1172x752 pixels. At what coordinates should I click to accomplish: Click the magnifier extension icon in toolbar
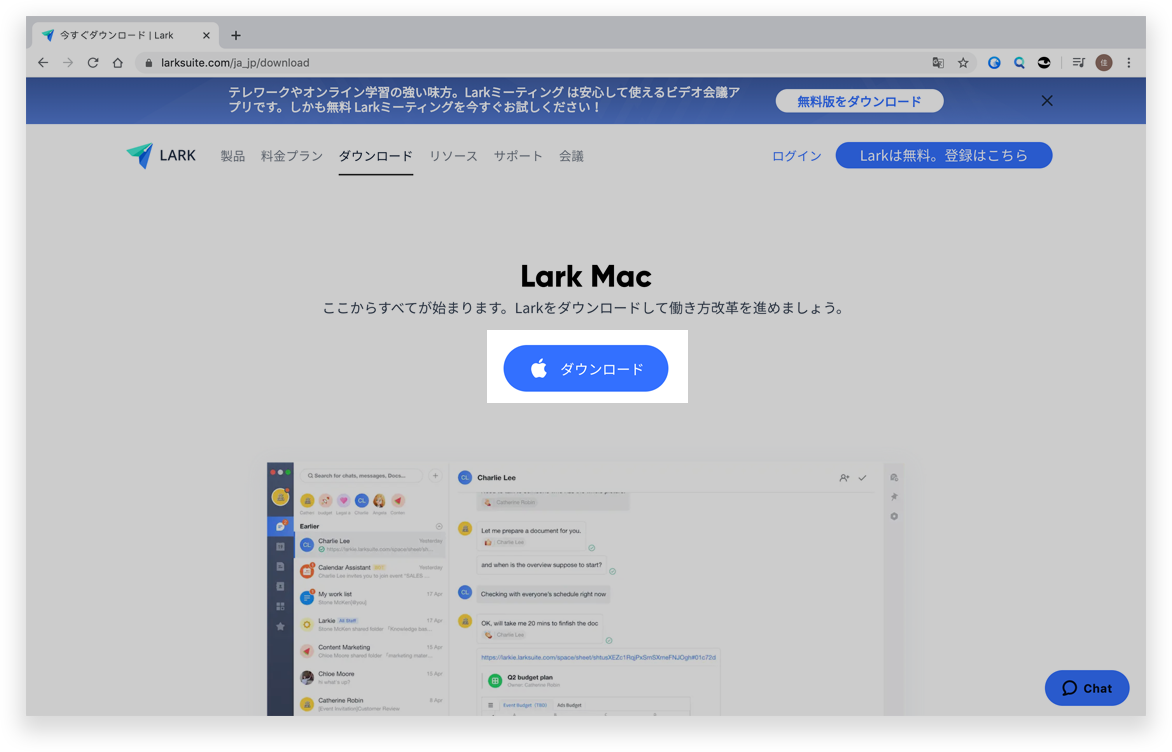1019,63
